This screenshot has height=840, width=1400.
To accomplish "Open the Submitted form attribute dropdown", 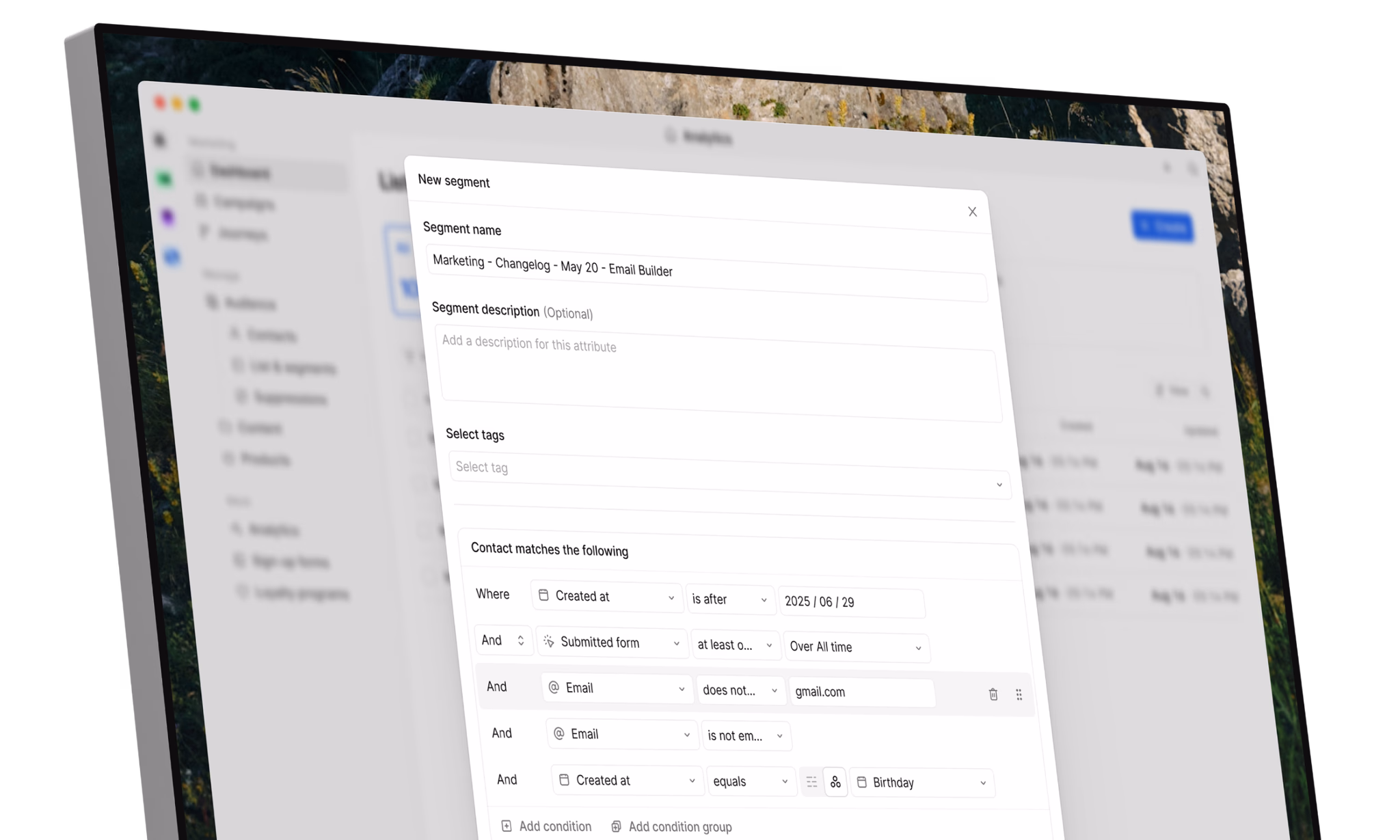I will [611, 642].
